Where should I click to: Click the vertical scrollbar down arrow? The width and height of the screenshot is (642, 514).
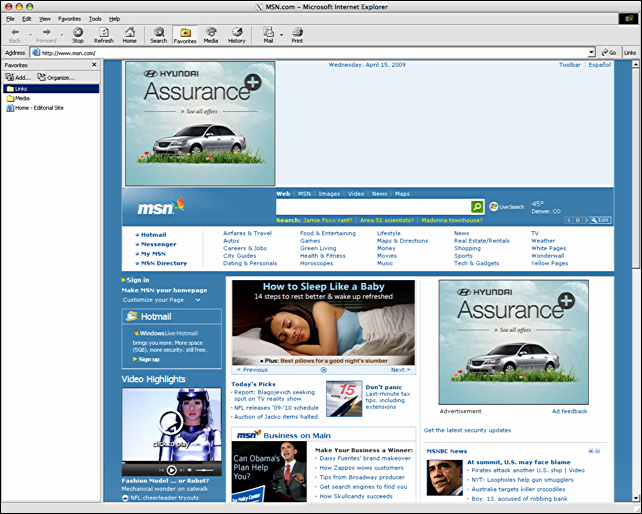coord(636,498)
